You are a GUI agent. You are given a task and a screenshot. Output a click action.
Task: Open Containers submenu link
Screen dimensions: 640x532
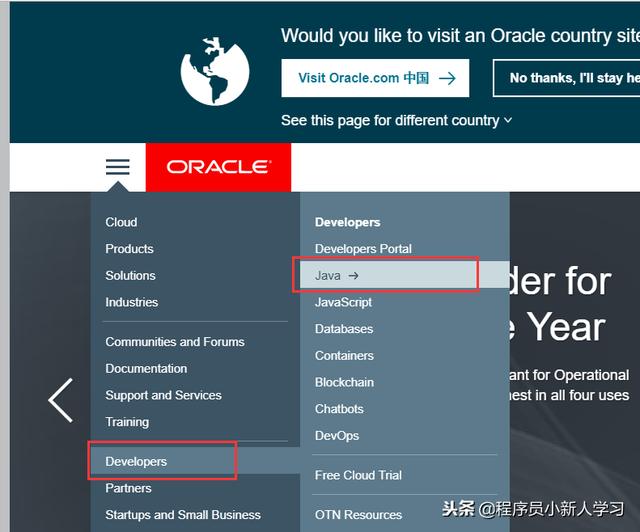click(344, 356)
